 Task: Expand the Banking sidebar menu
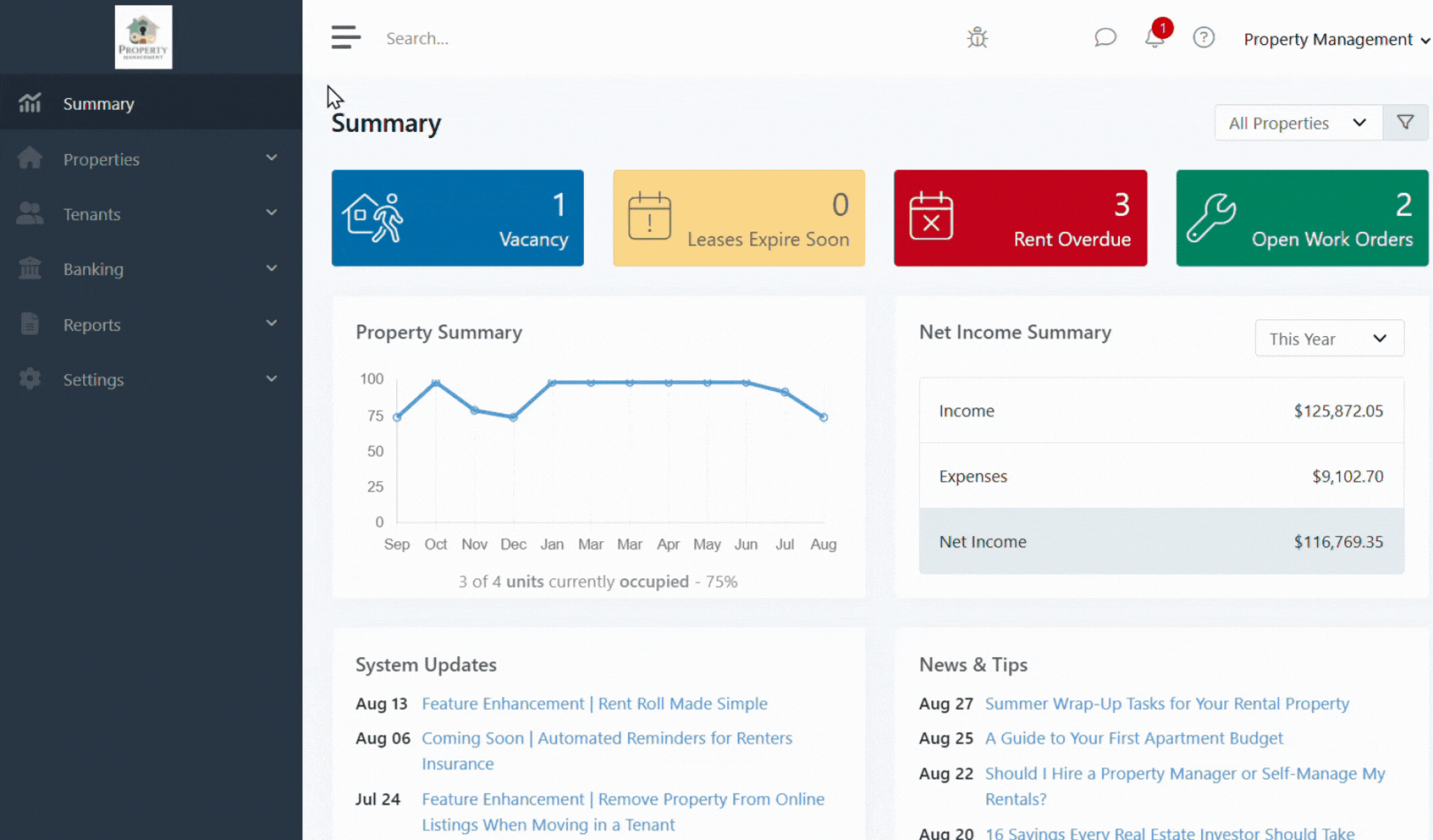click(x=150, y=270)
